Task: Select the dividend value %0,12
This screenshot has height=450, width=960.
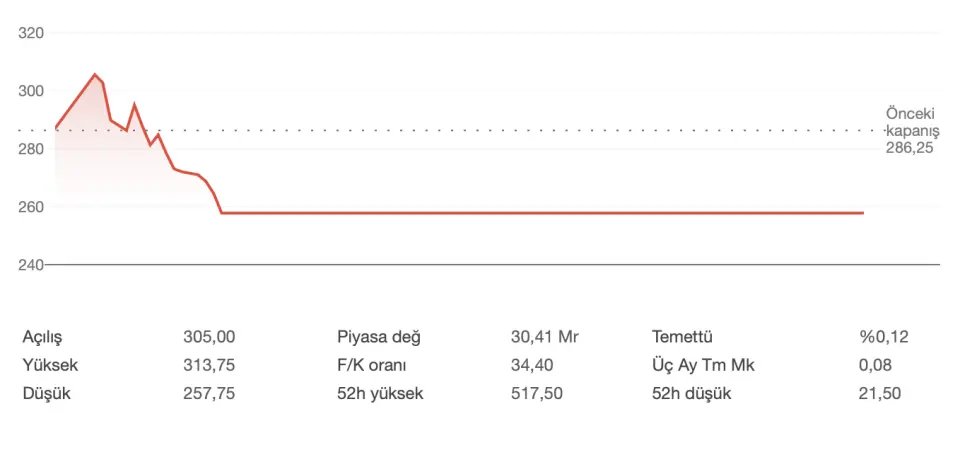Action: click(883, 337)
